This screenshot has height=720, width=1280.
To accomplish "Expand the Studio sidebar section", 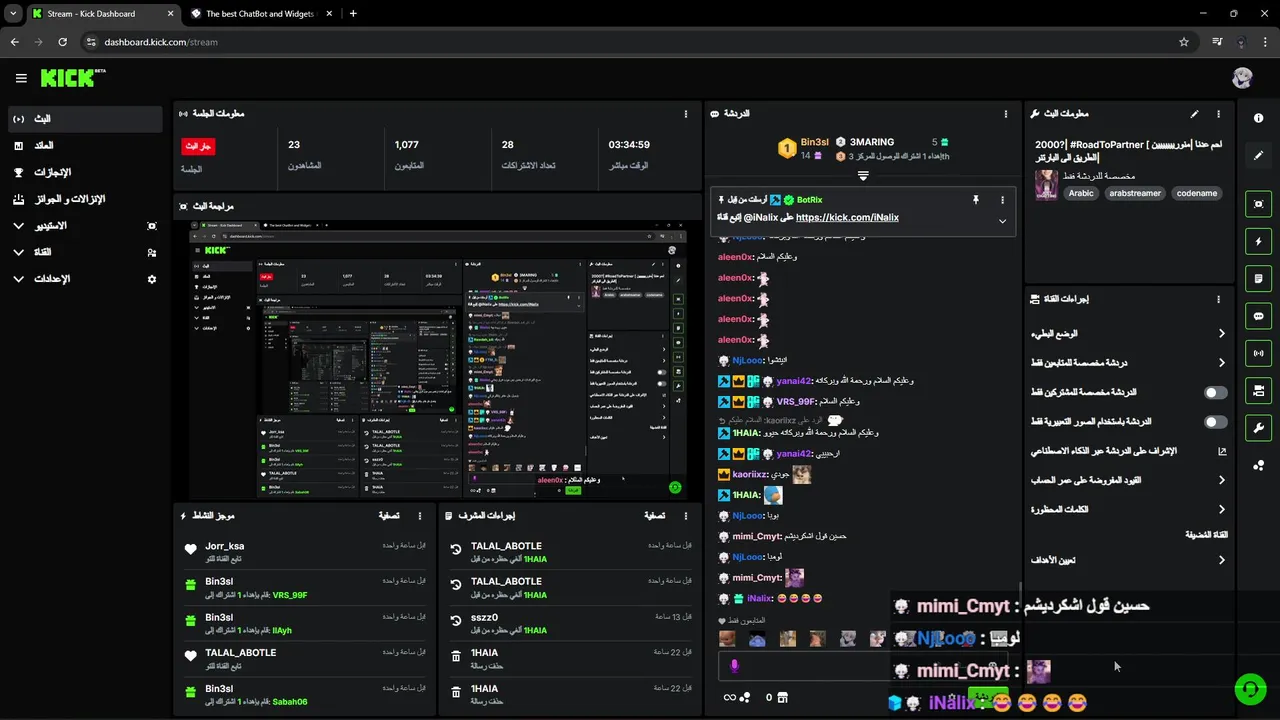I will [x=19, y=226].
